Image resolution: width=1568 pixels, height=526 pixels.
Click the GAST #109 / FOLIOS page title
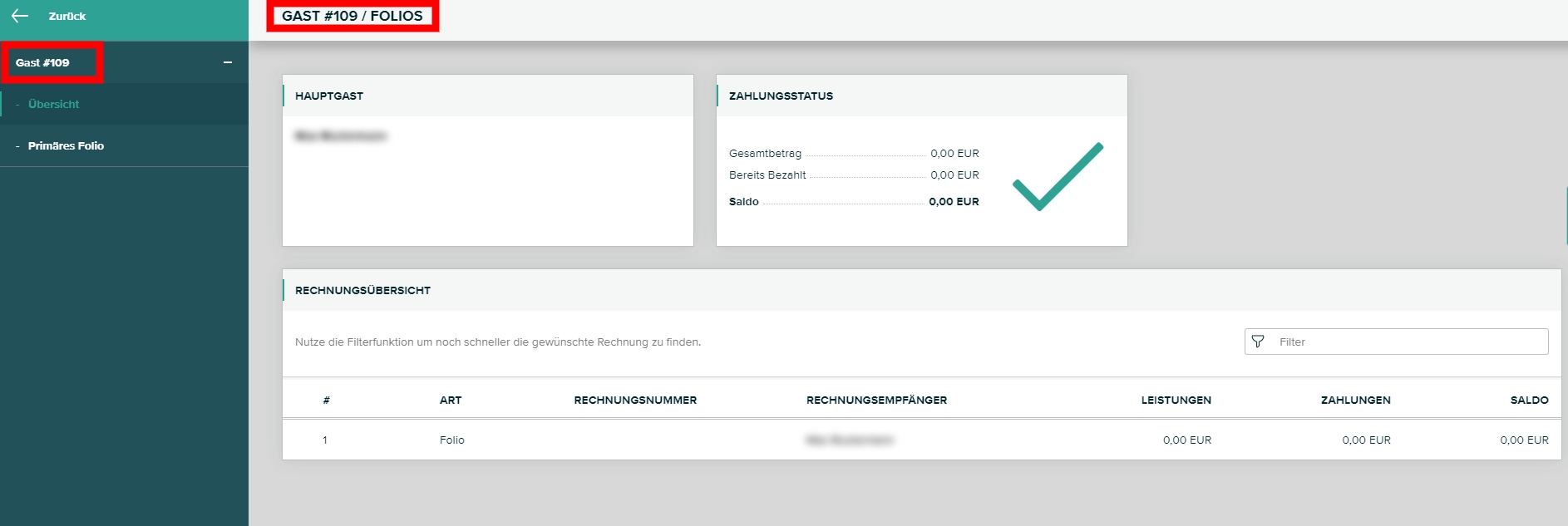352,16
